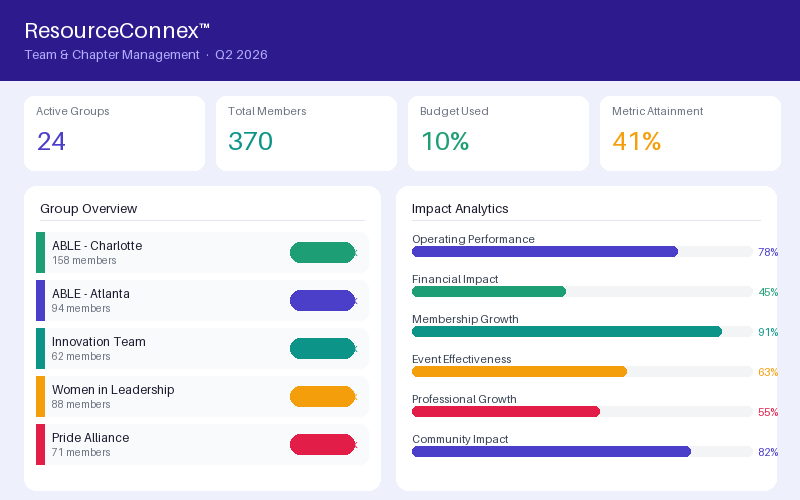Viewport: 800px width, 500px height.
Task: Open the Innovation Team group row
Action: pyautogui.click(x=203, y=348)
